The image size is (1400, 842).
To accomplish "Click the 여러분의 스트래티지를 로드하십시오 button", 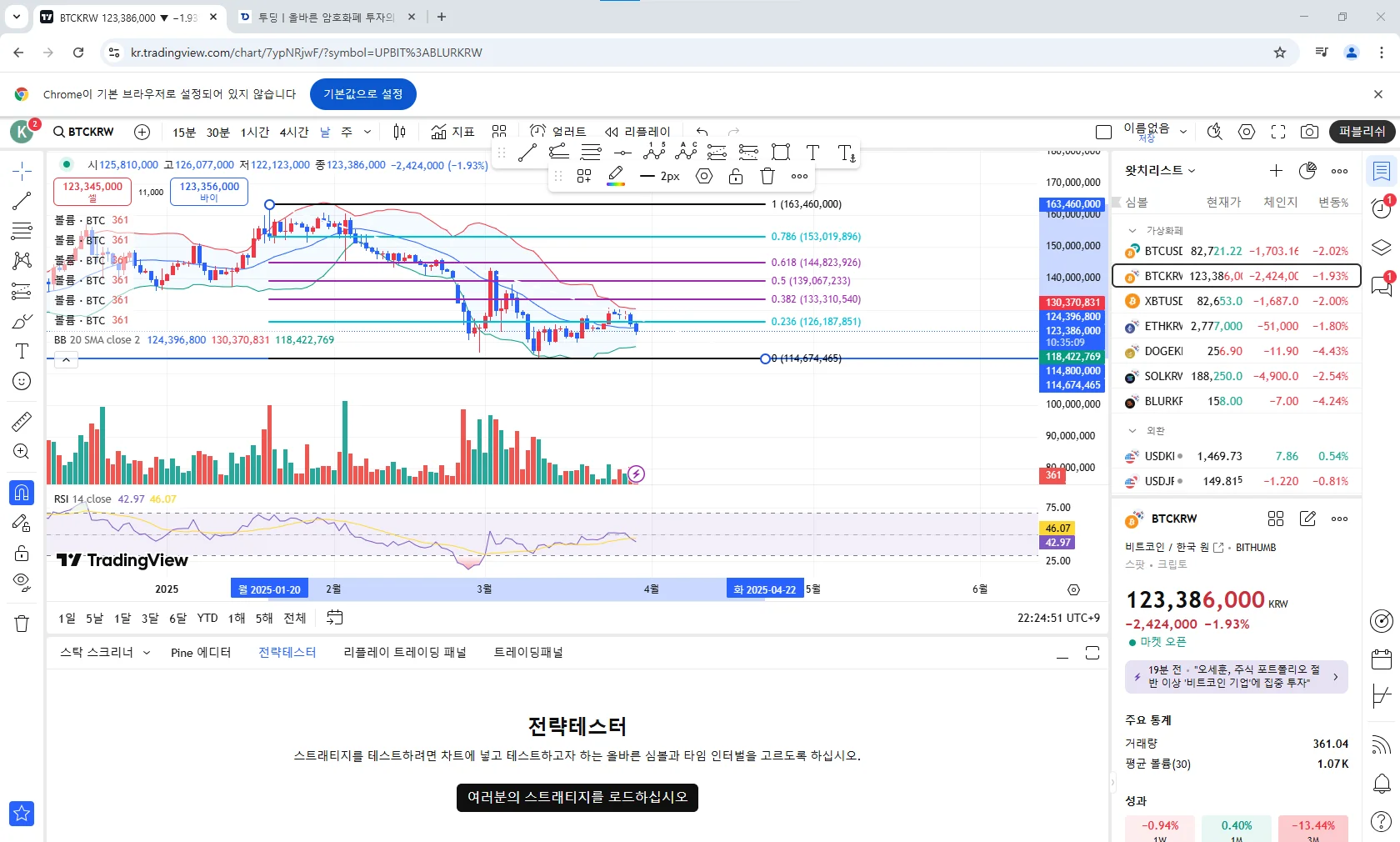I will coord(577,797).
